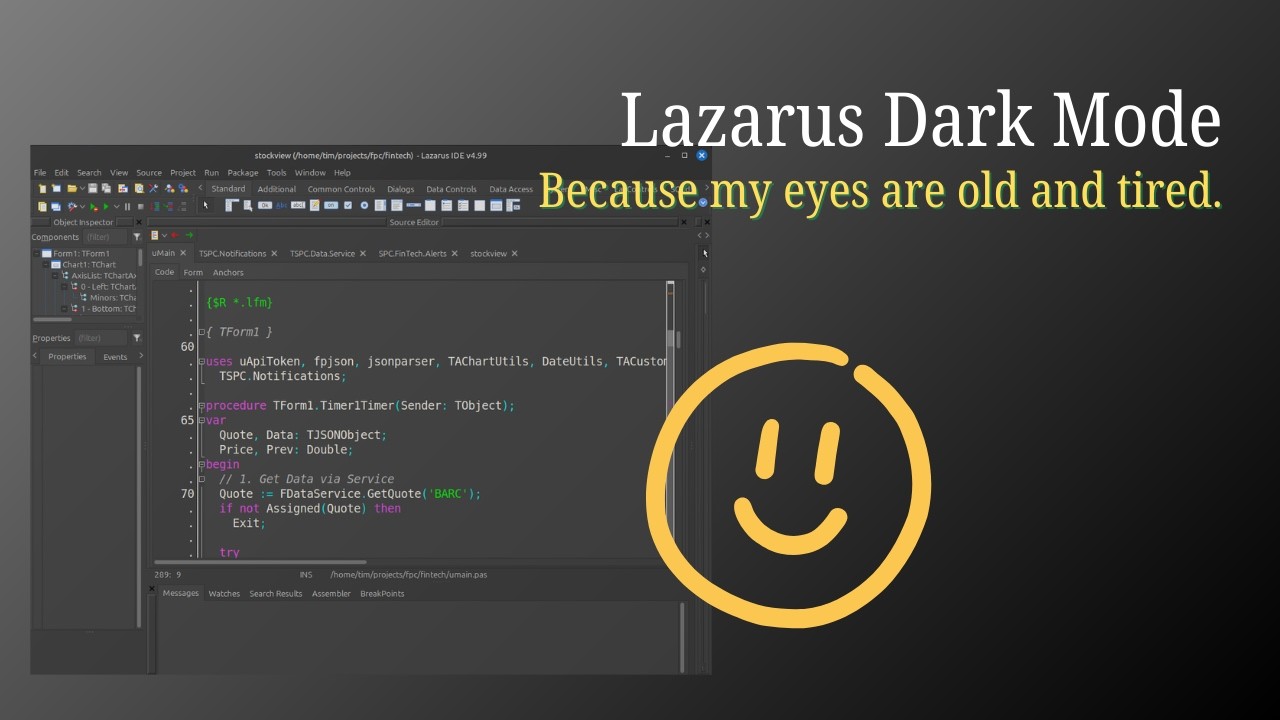This screenshot has width=1280, height=720.
Task: Open the Tools menu
Action: (x=276, y=172)
